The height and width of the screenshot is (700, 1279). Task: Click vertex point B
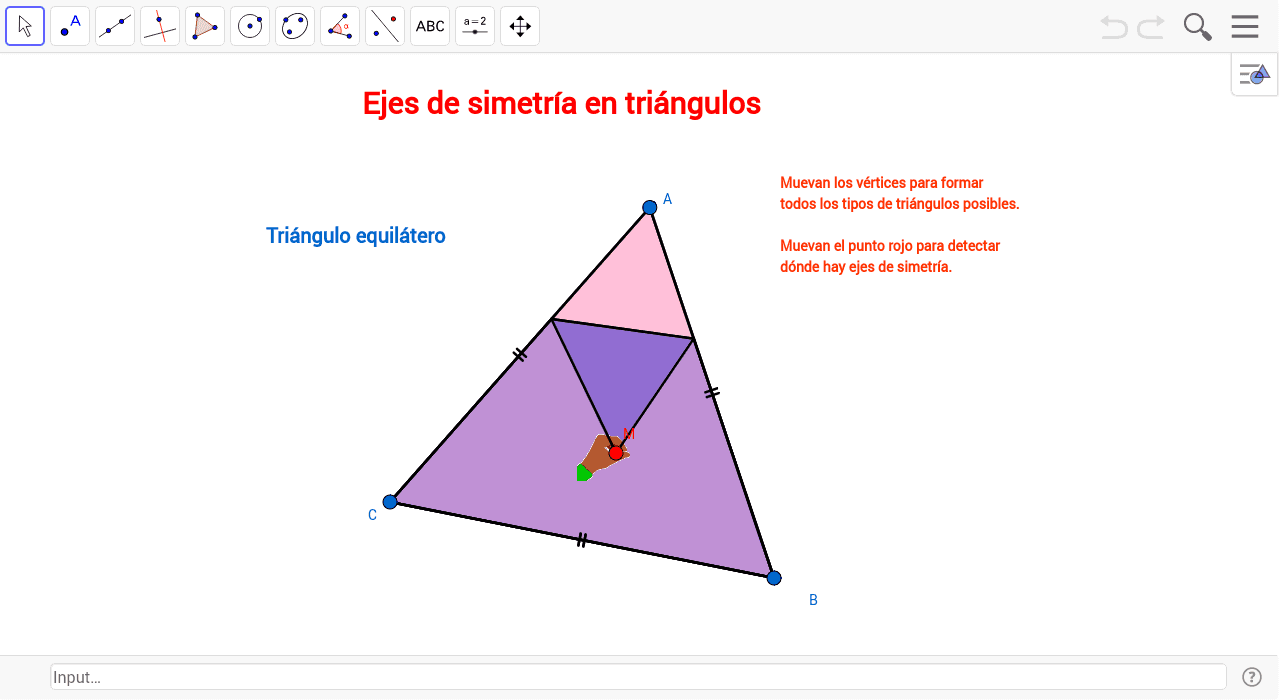[x=774, y=577]
